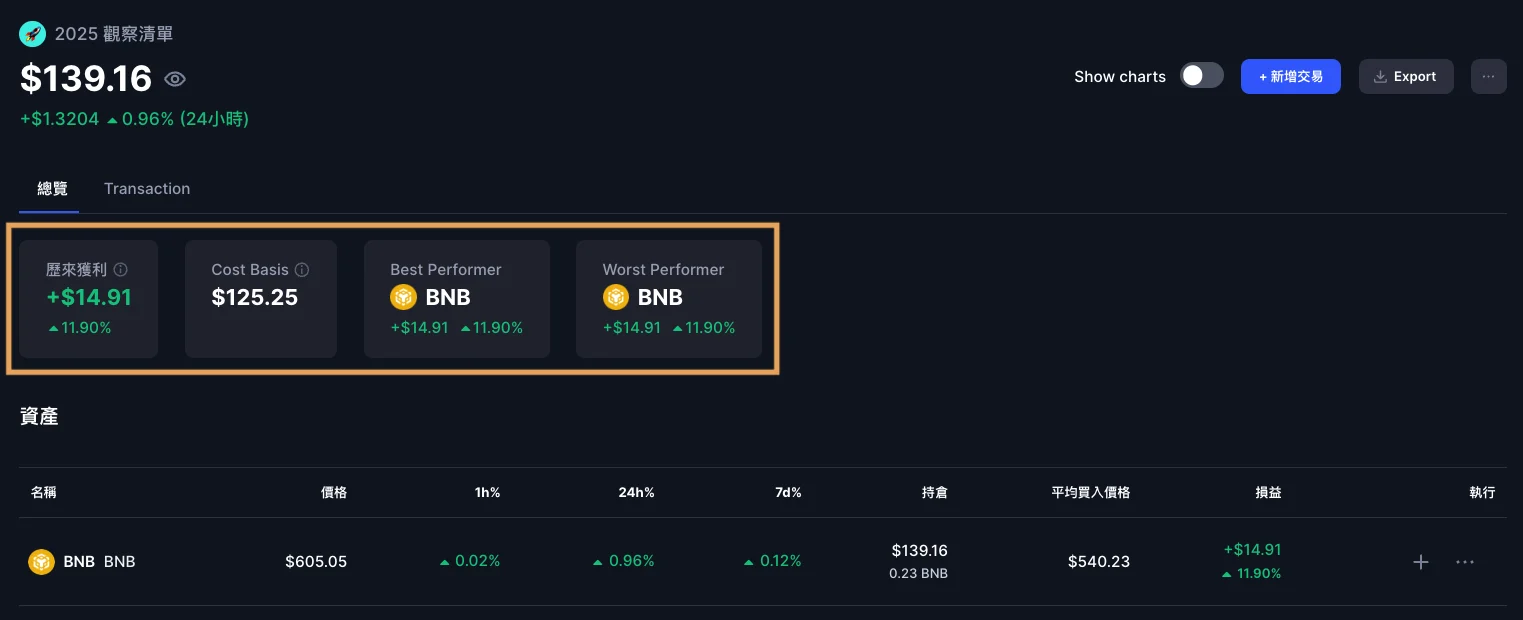
Task: Click the info icon beside Cost Basis
Action: point(302,270)
